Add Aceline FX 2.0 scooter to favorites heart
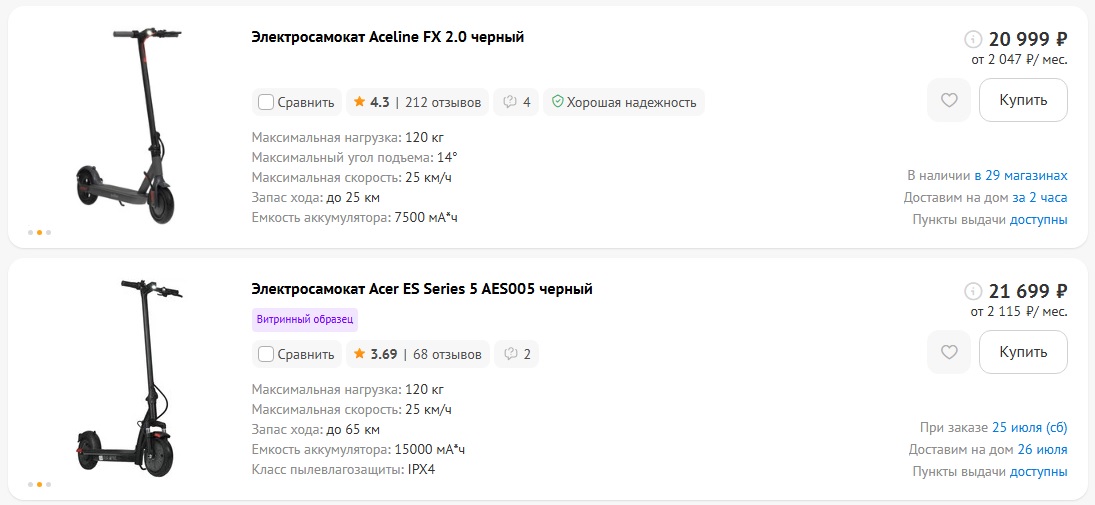The height and width of the screenshot is (505, 1095). [x=948, y=101]
